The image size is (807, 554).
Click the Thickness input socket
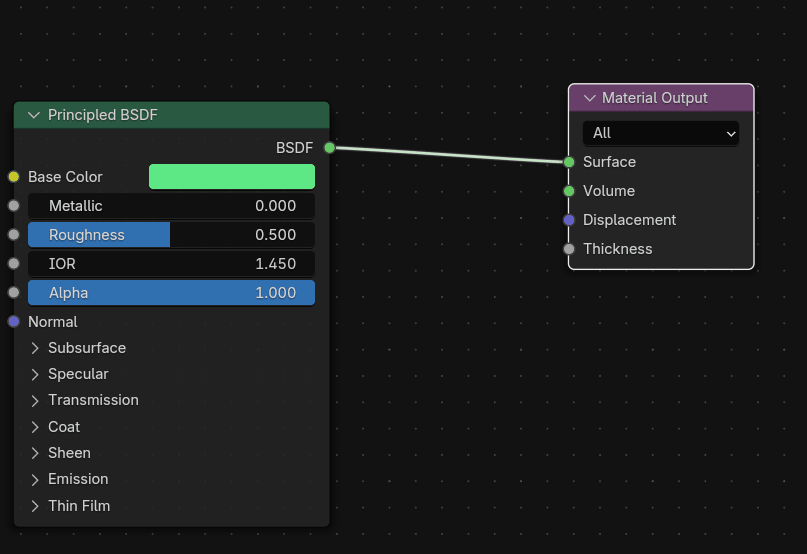pos(569,249)
